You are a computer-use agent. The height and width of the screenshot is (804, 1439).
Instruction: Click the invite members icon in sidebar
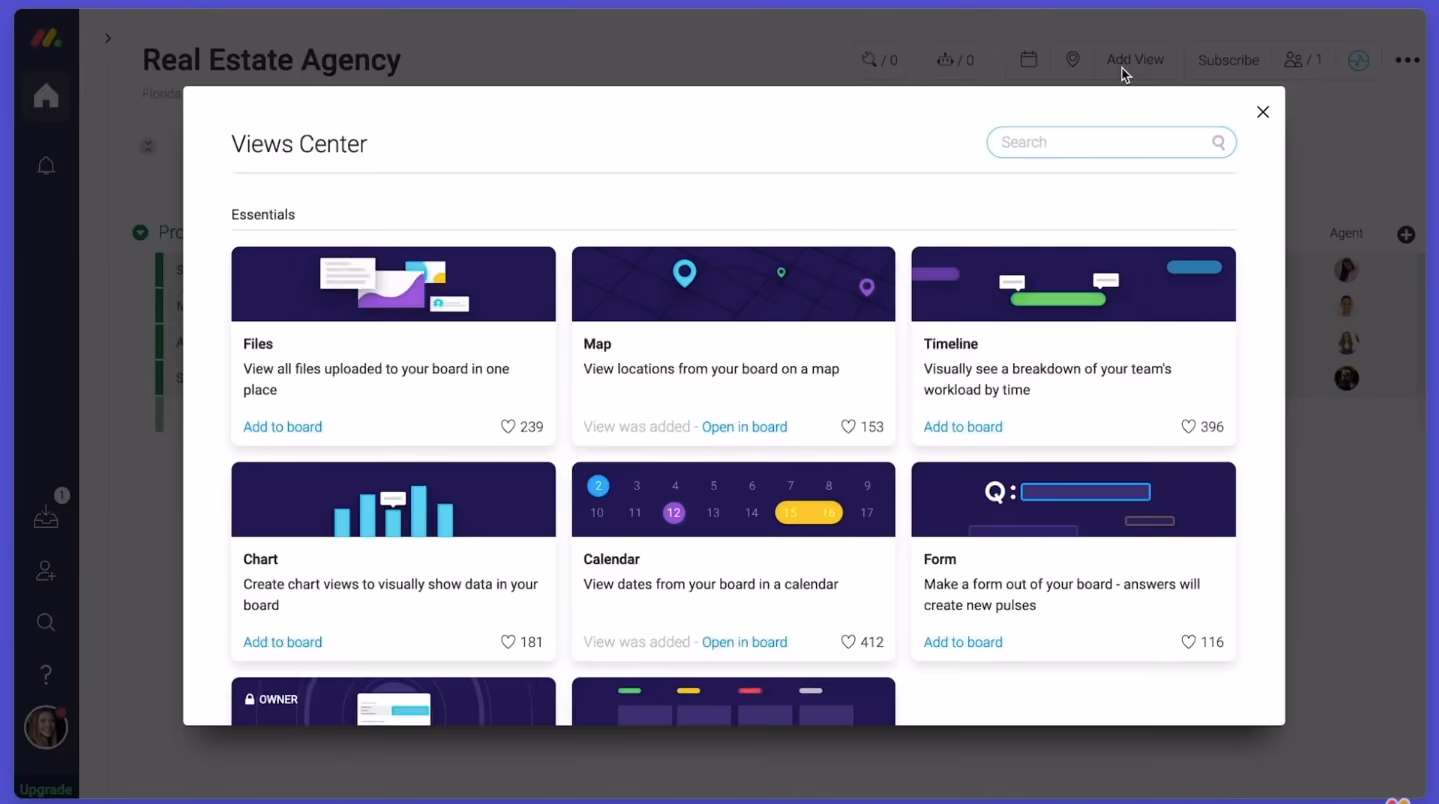pyautogui.click(x=46, y=571)
